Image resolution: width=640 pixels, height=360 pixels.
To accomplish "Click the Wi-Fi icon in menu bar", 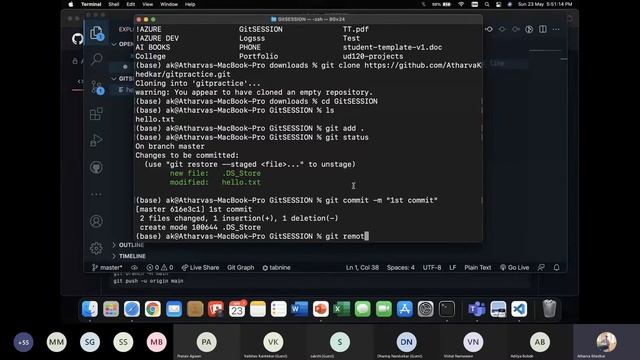I will tap(461, 4).
